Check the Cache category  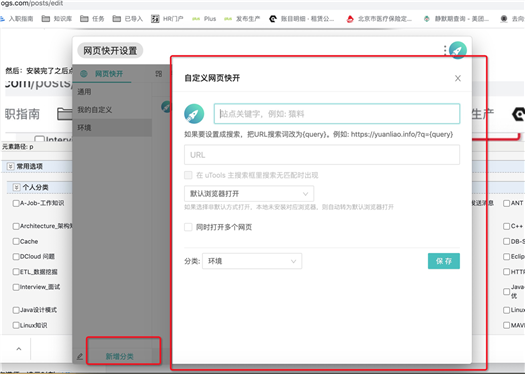click(x=16, y=241)
